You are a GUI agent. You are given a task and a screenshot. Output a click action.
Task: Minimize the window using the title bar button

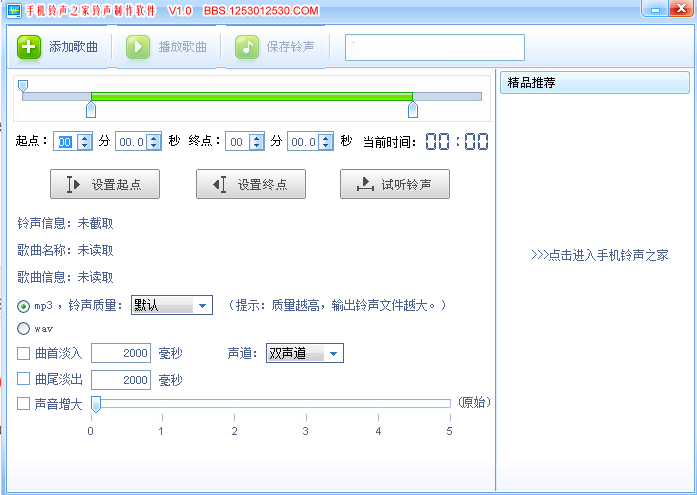(x=655, y=9)
